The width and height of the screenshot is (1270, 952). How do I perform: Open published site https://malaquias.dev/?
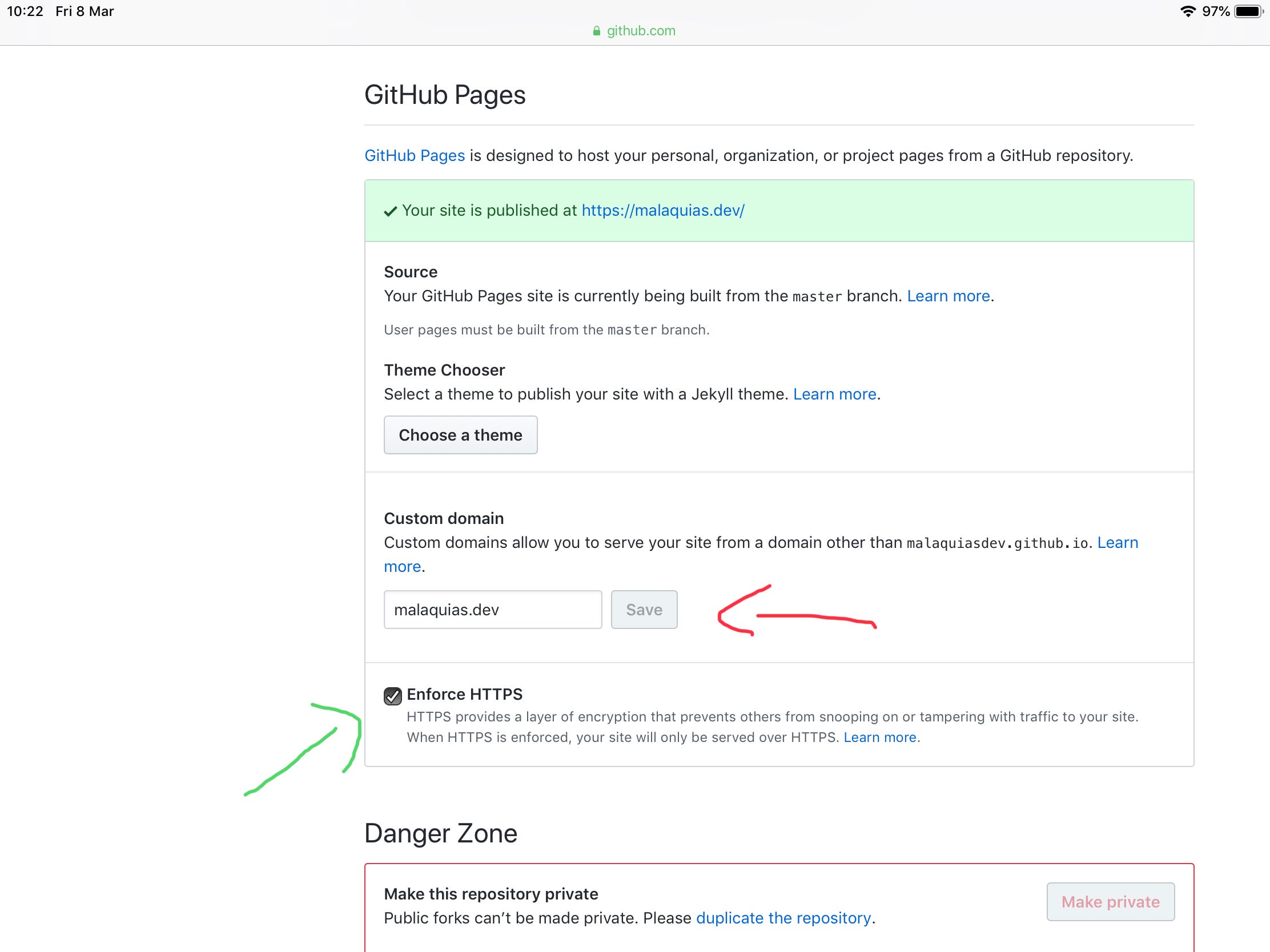[663, 211]
